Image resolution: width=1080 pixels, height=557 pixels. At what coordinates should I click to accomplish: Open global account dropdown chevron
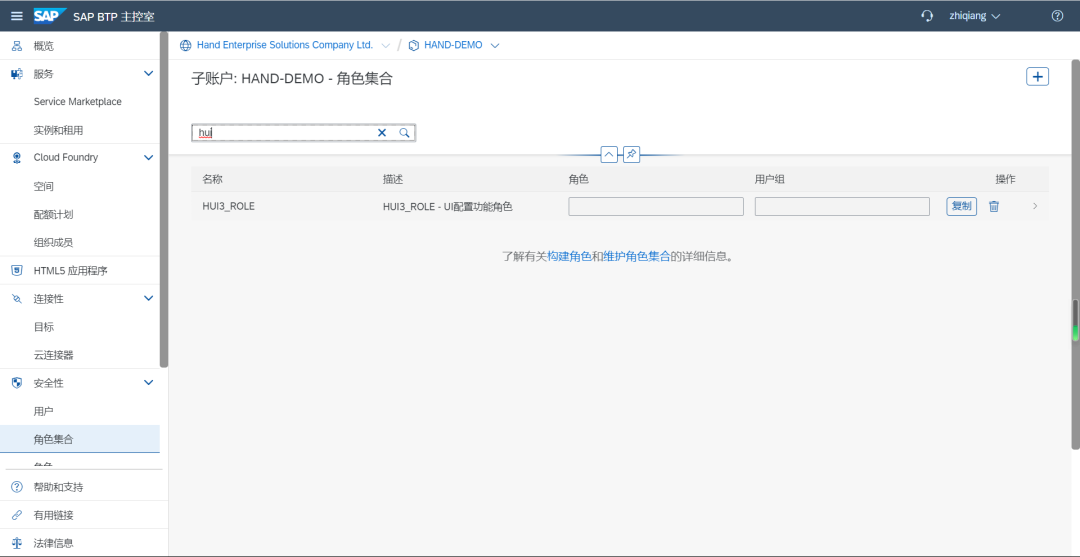(x=385, y=45)
